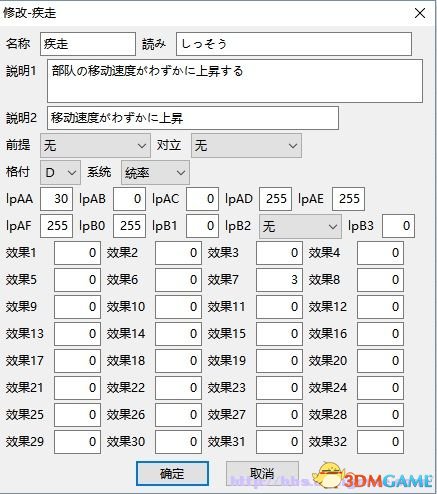The image size is (437, 494).
Task: Select the lpAD input field
Action: pos(276,199)
